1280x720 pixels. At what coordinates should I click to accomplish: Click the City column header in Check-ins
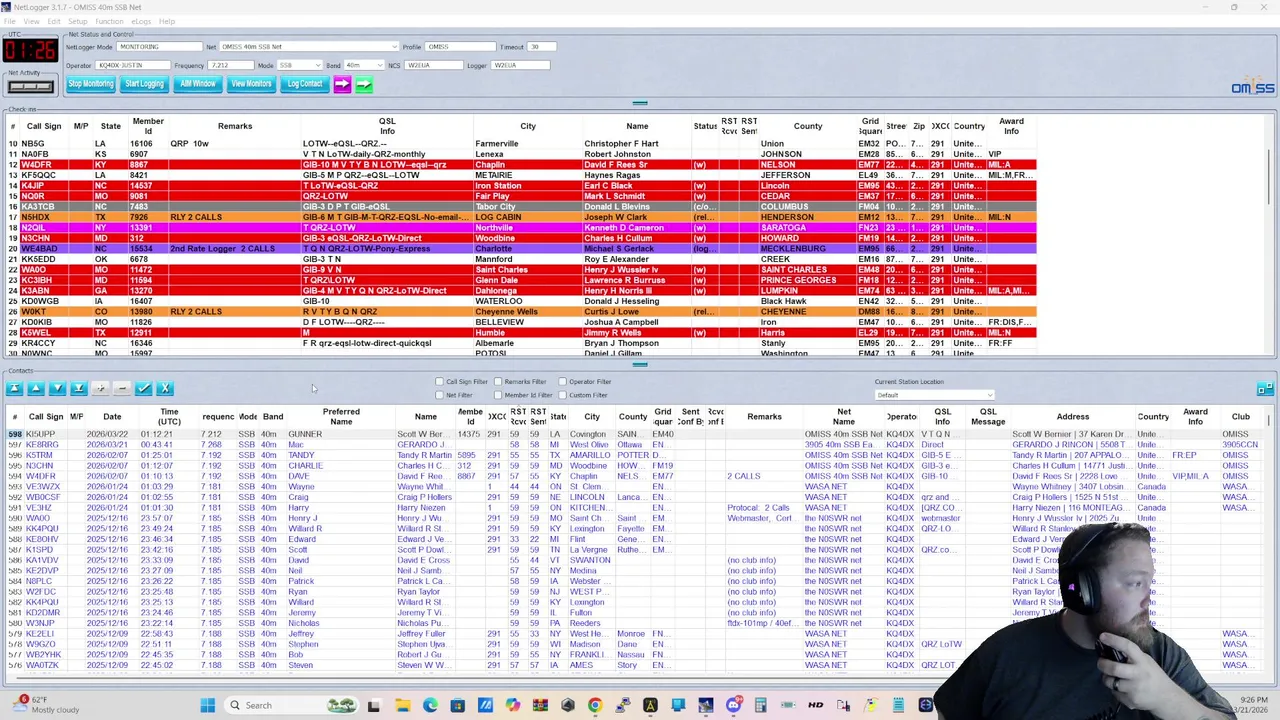point(528,126)
